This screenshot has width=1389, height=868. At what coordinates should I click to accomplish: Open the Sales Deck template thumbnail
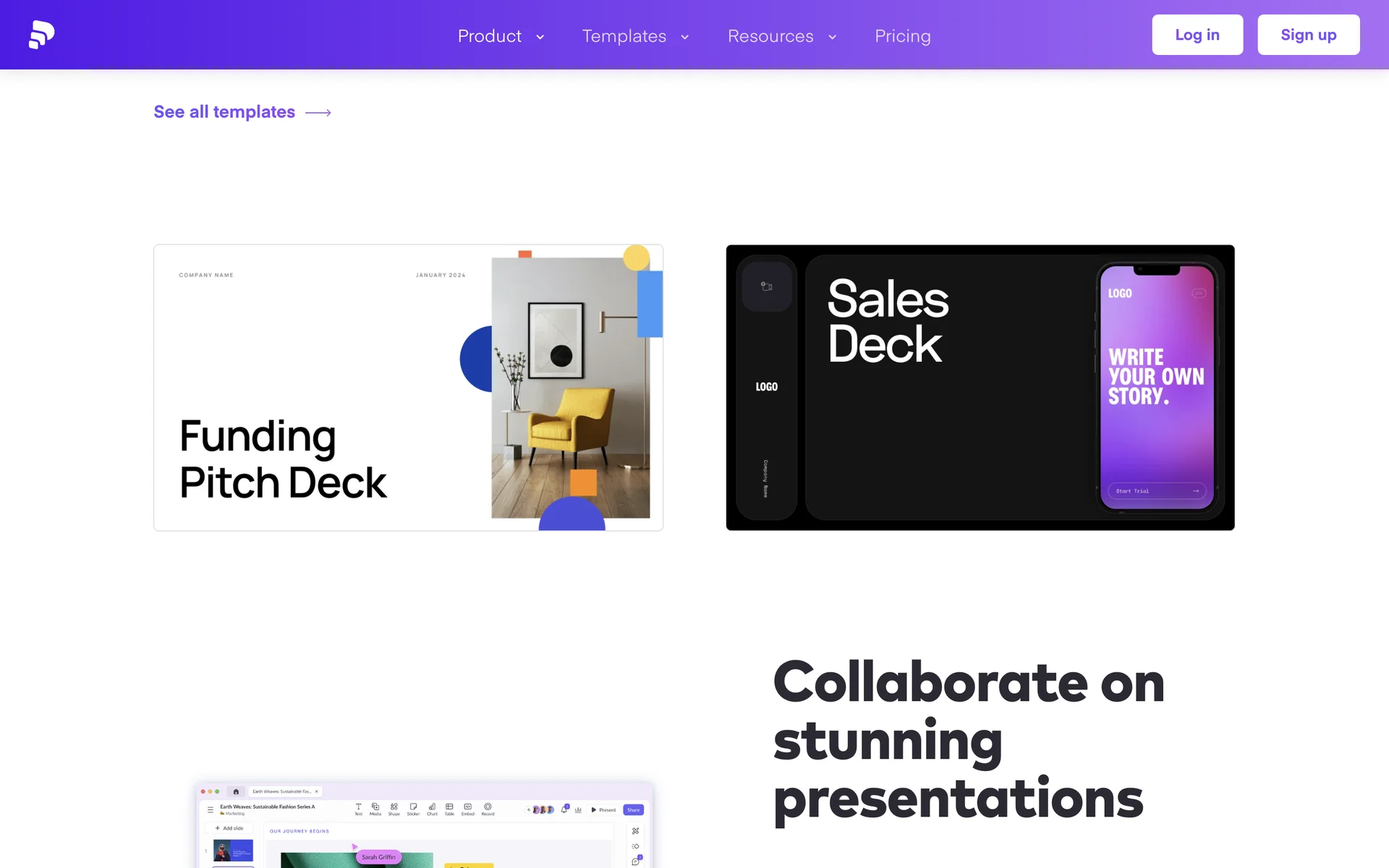[x=980, y=388]
